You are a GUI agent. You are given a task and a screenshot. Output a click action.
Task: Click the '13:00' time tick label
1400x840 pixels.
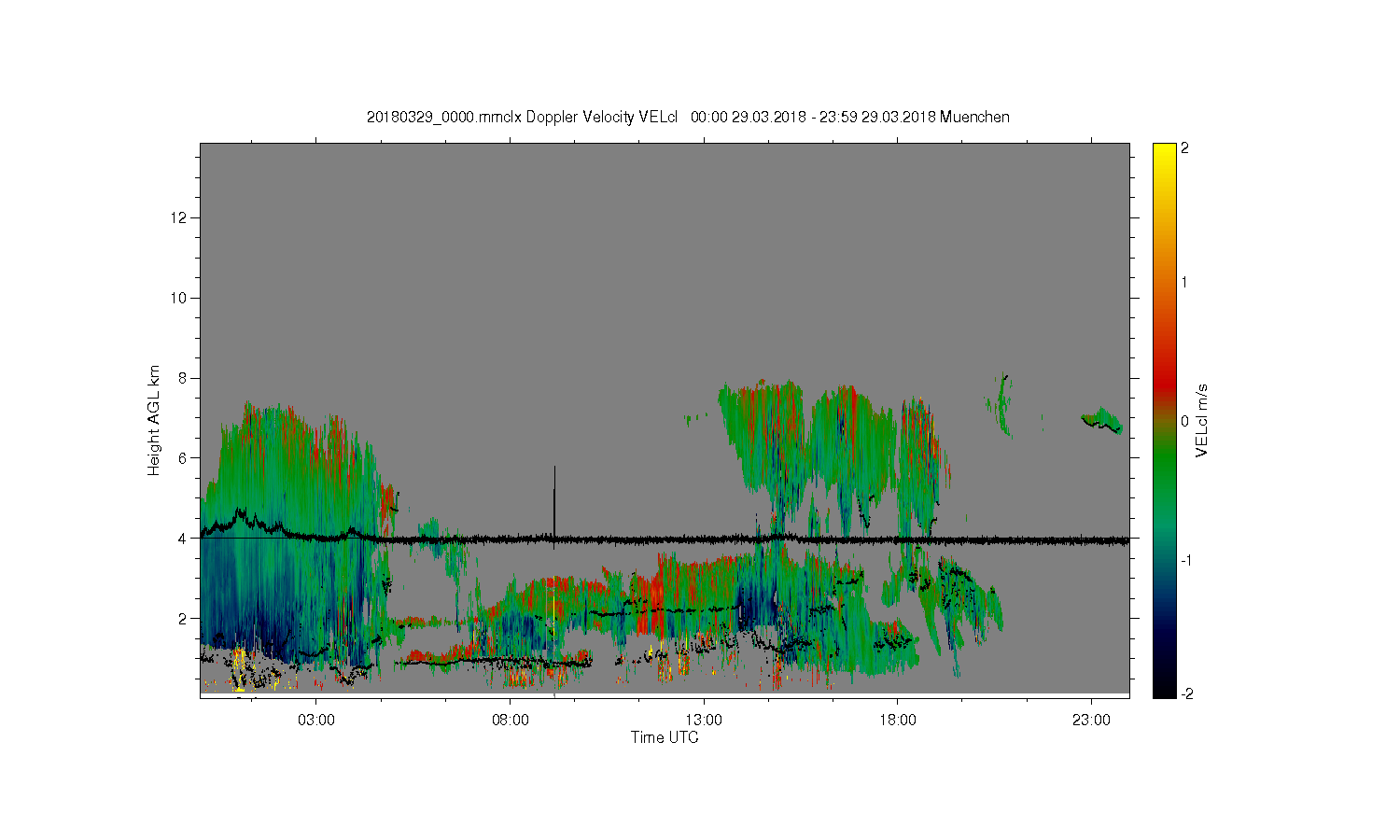[x=704, y=721]
